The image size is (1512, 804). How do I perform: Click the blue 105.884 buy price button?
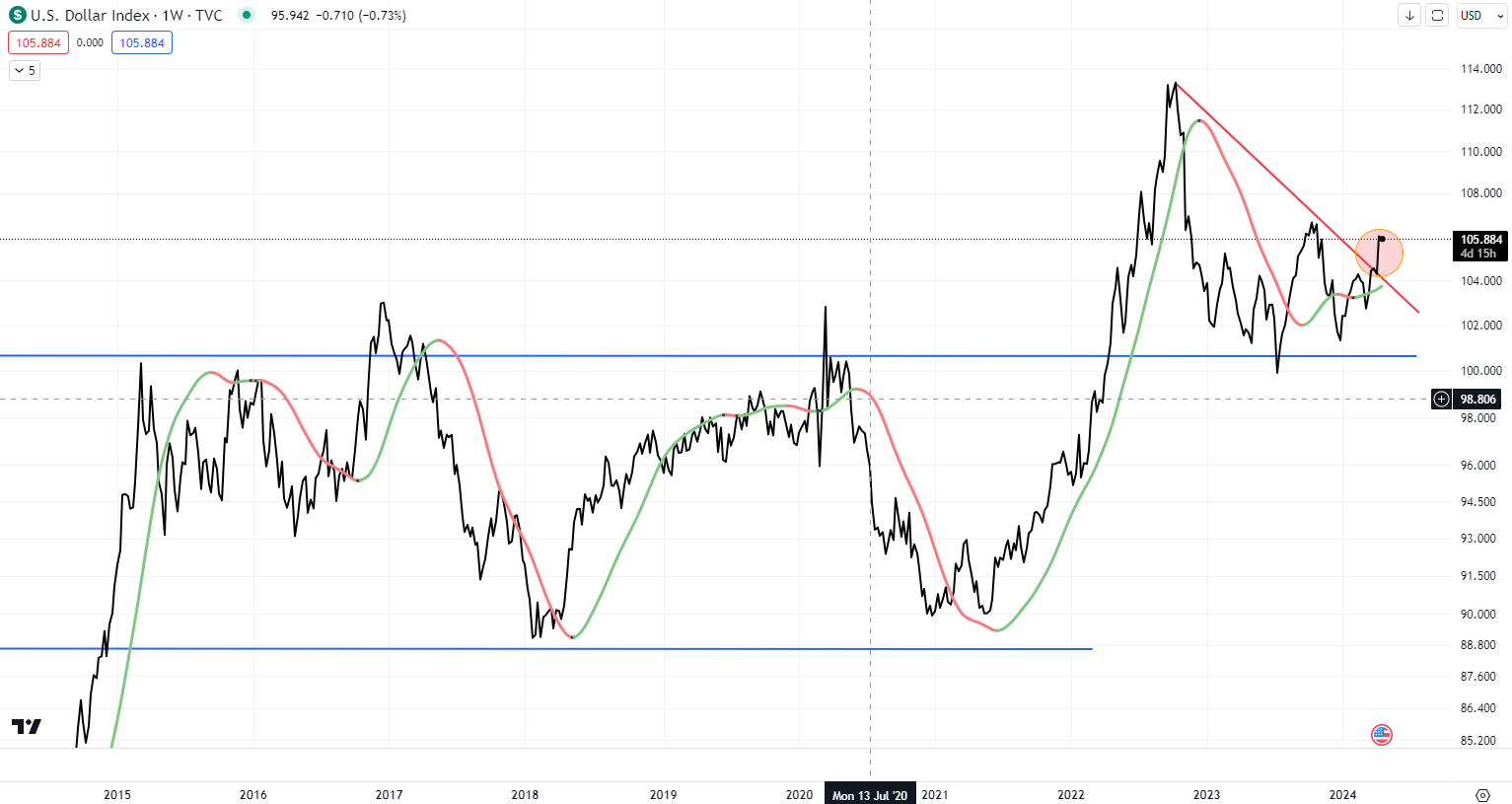click(142, 42)
